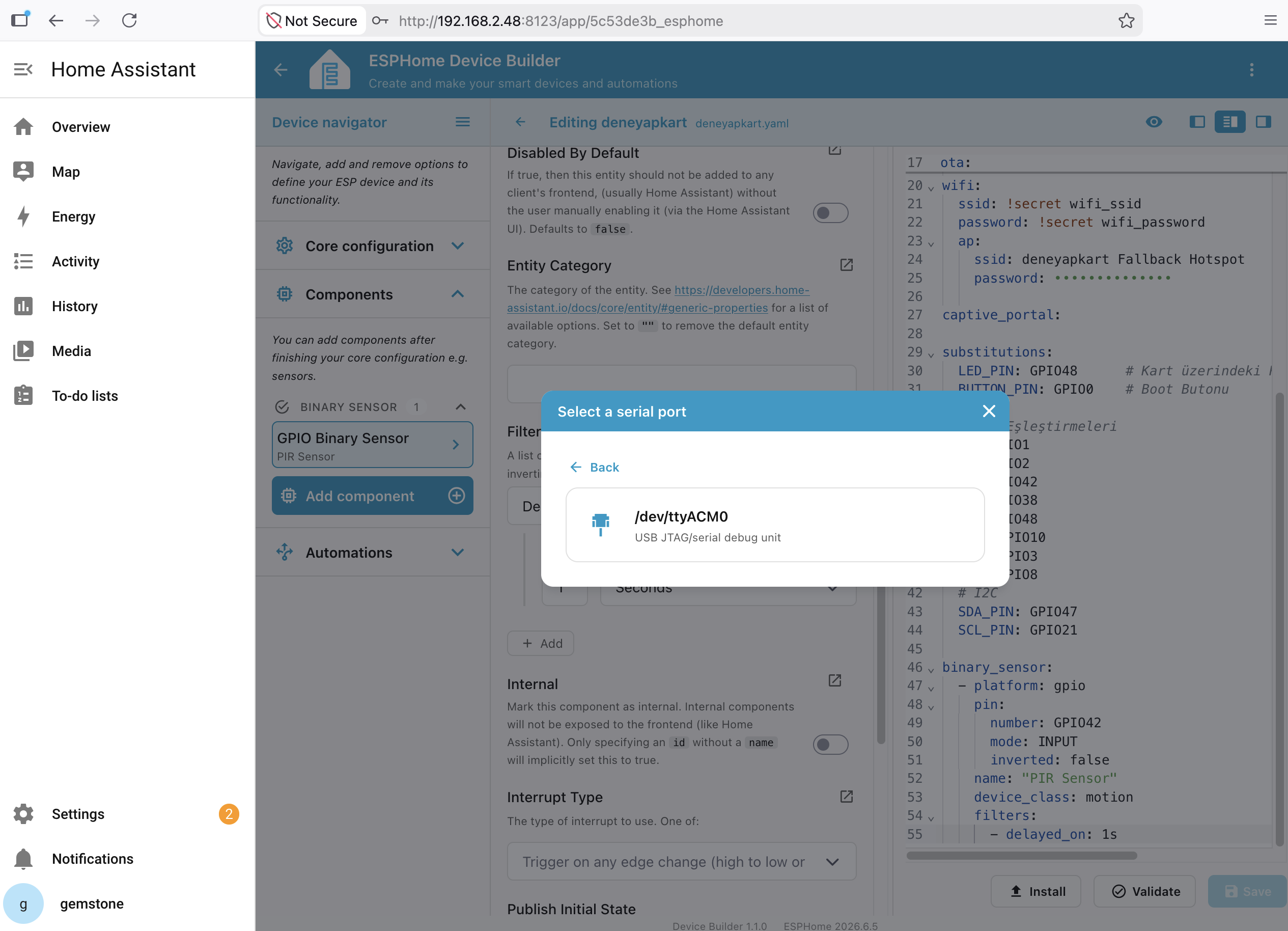Click the History chart icon
Image resolution: width=1288 pixels, height=931 pixels.
(23, 306)
